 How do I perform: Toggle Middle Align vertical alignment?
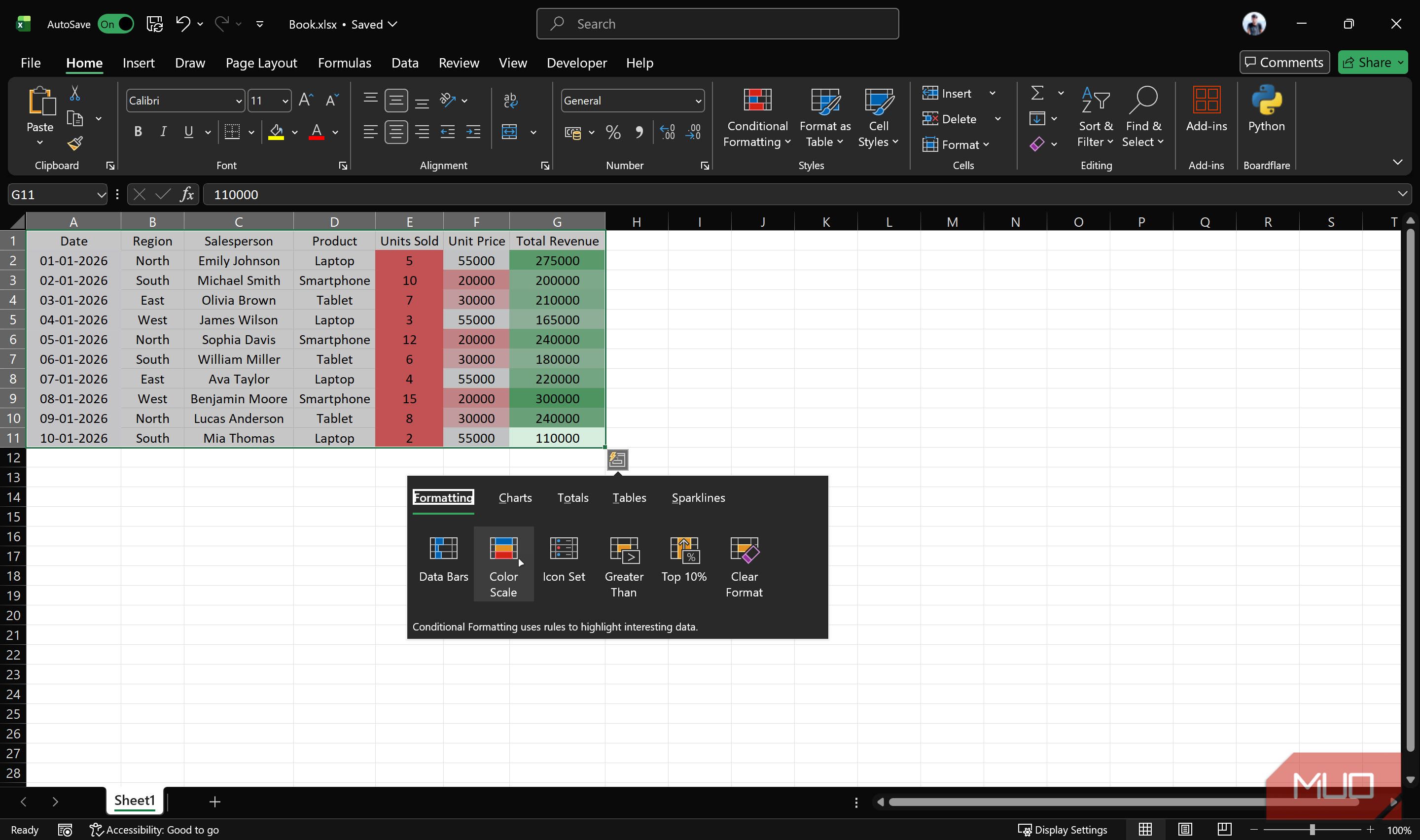[396, 101]
